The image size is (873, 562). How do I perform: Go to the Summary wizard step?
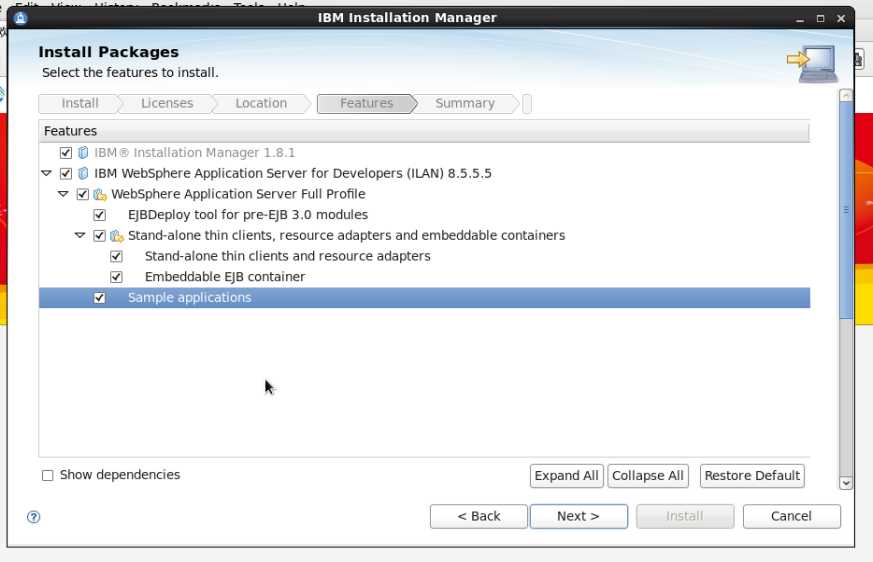tap(464, 104)
